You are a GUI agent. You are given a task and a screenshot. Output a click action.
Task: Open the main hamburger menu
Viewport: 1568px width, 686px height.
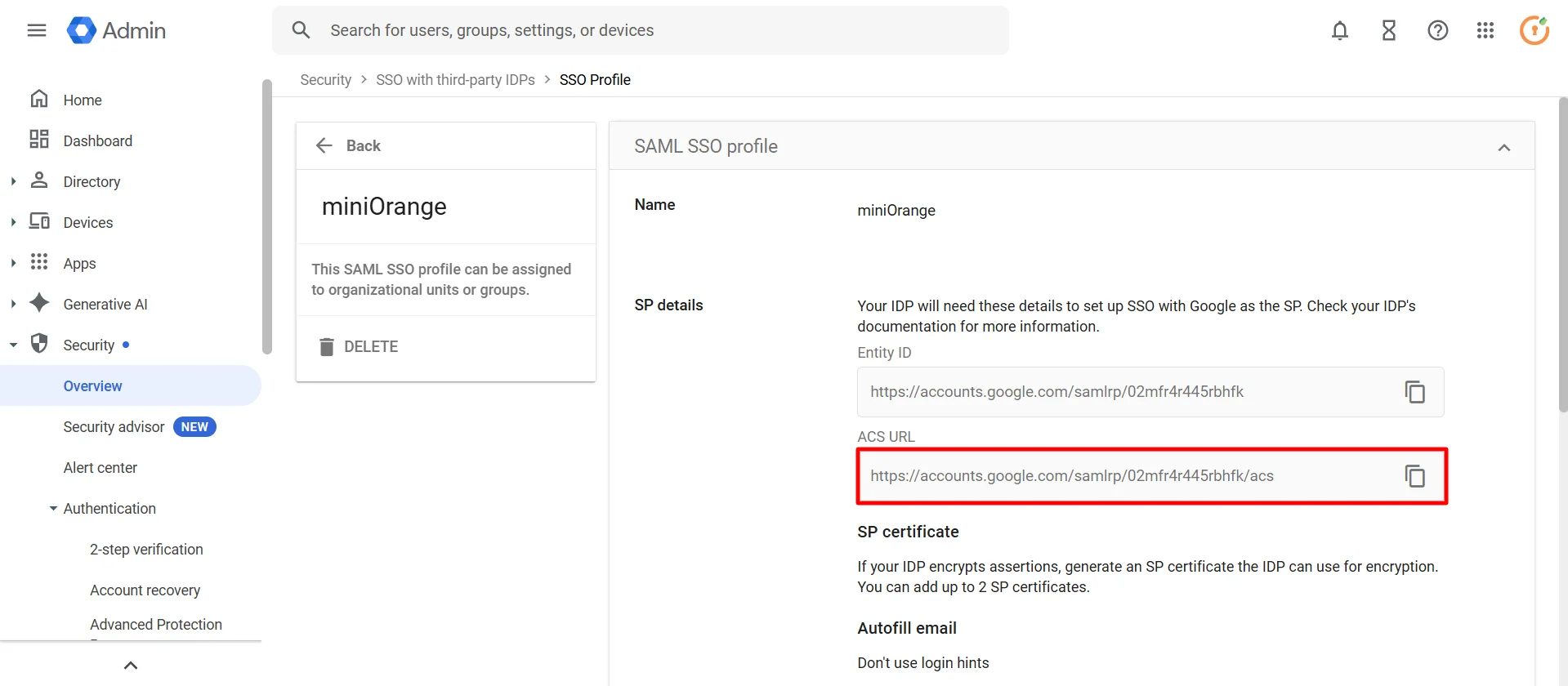37,30
